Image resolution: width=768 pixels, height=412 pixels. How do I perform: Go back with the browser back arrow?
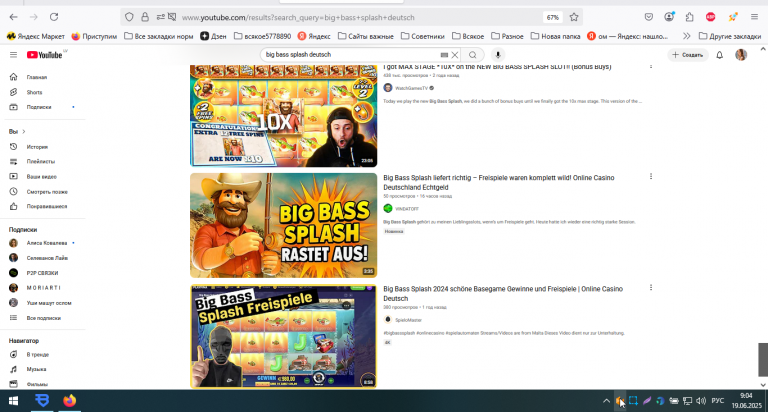(13, 17)
